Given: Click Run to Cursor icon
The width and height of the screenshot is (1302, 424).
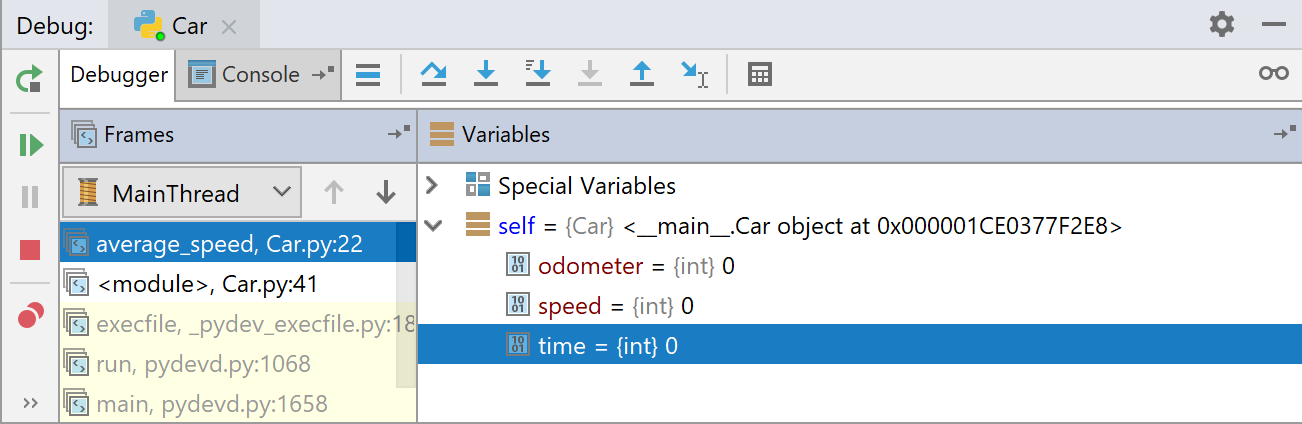Looking at the screenshot, I should pos(694,73).
